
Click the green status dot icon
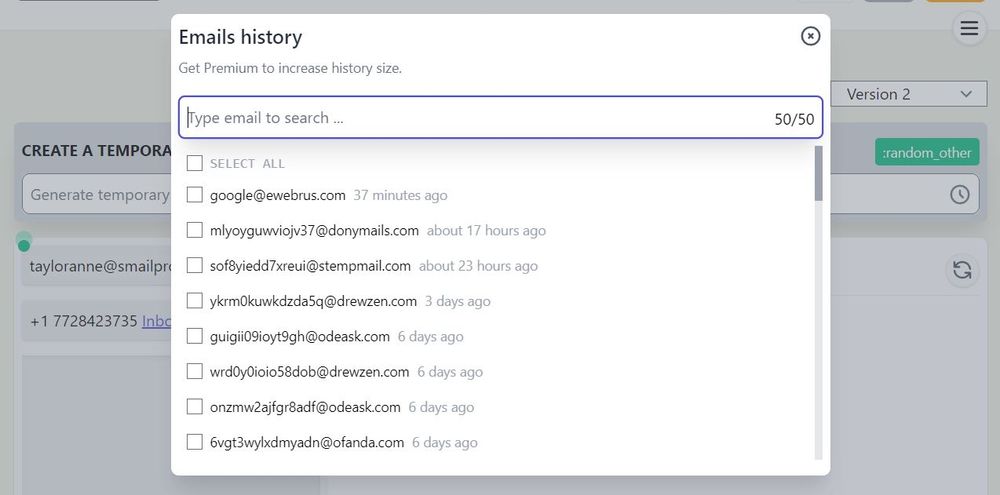click(x=24, y=246)
